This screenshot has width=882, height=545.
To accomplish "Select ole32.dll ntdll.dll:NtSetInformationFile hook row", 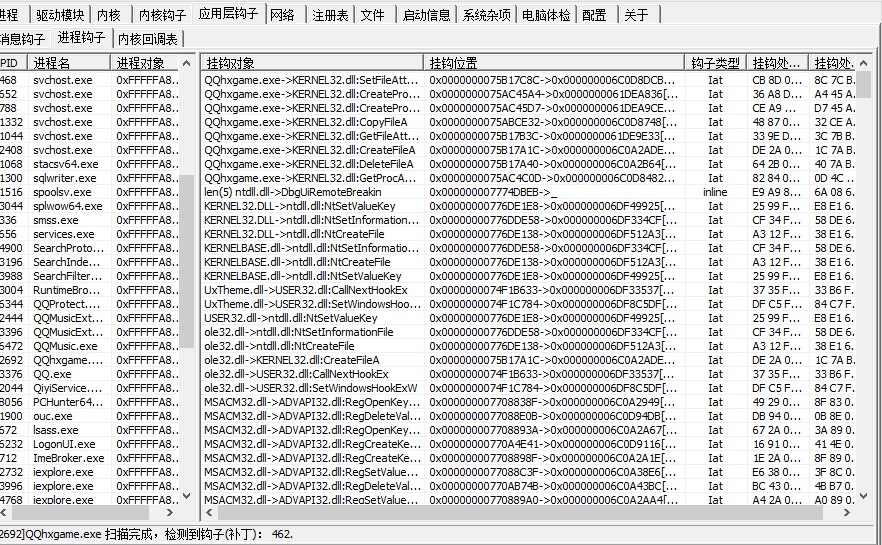I will [x=529, y=332].
